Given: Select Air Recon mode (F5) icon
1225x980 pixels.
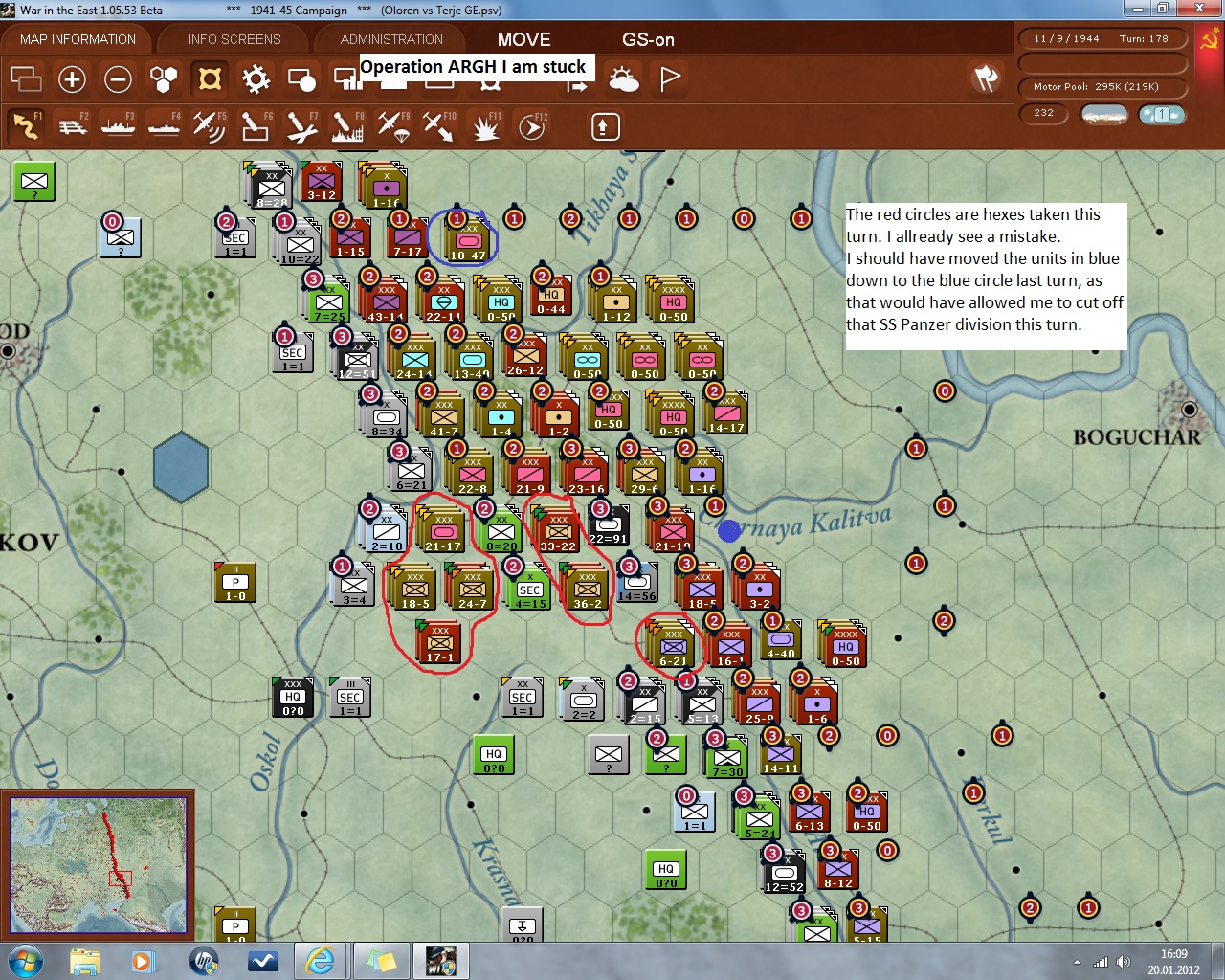Looking at the screenshot, I should coord(209,126).
